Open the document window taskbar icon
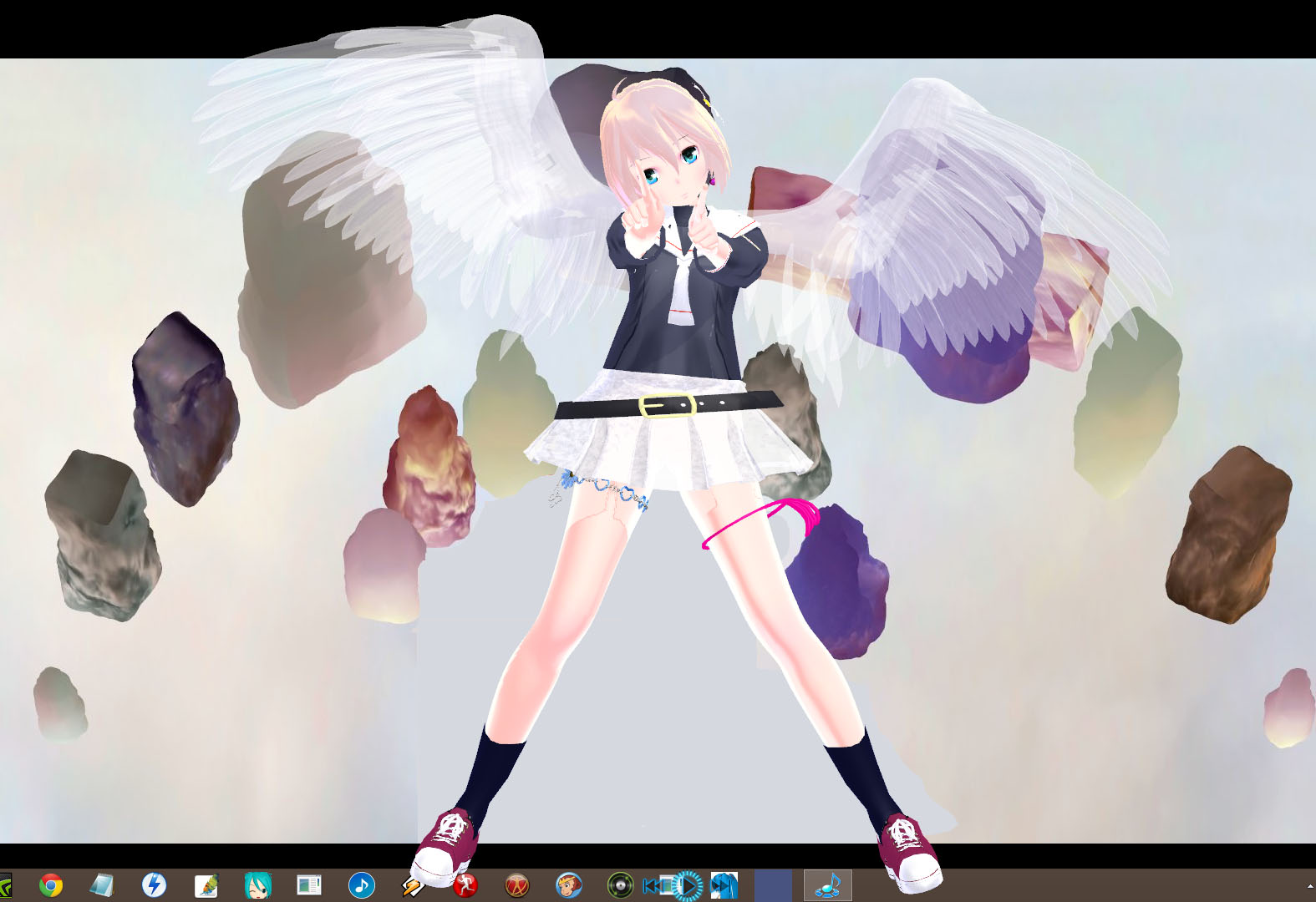The height and width of the screenshot is (902, 1316). 309,885
